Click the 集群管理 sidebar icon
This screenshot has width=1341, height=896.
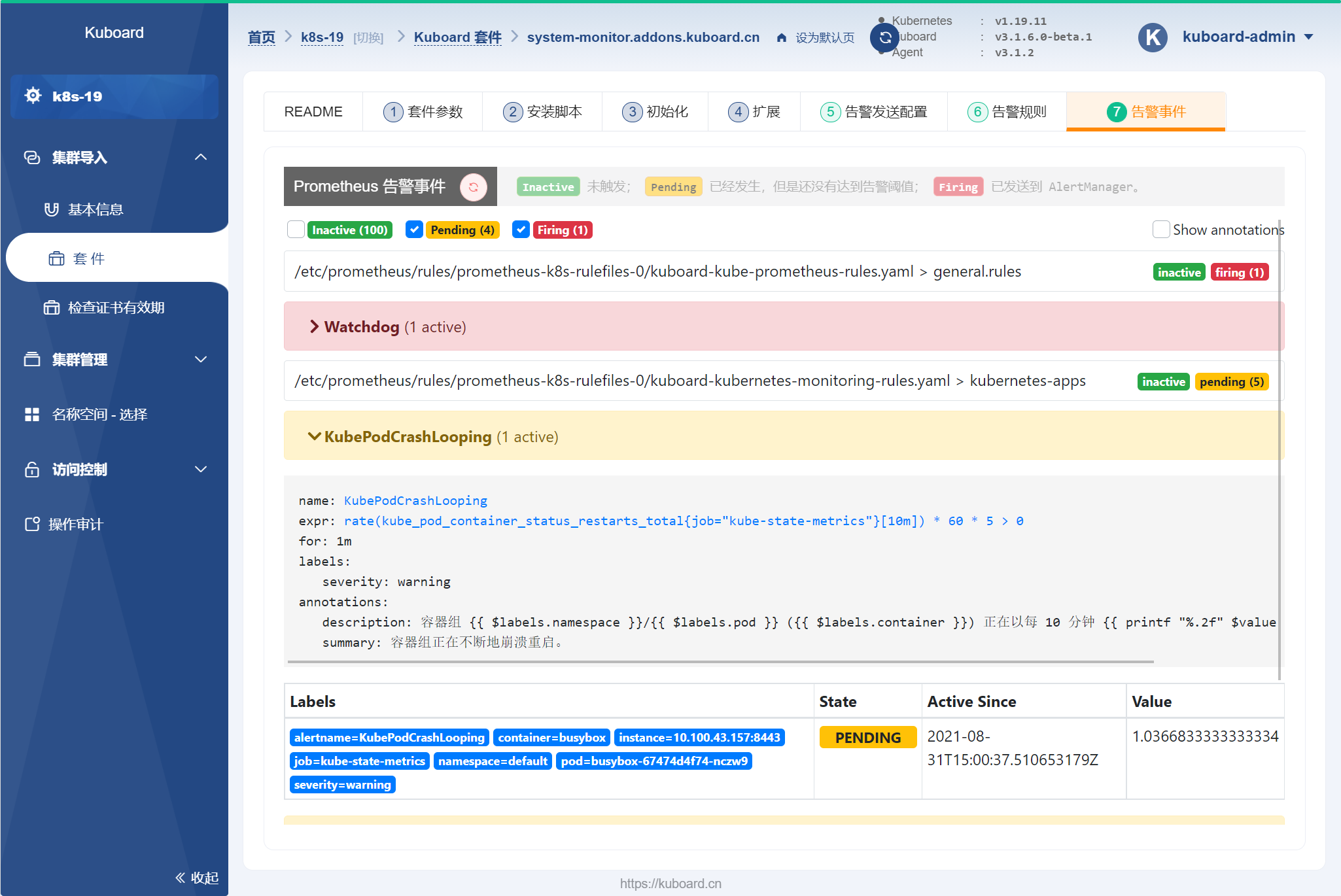click(x=32, y=359)
